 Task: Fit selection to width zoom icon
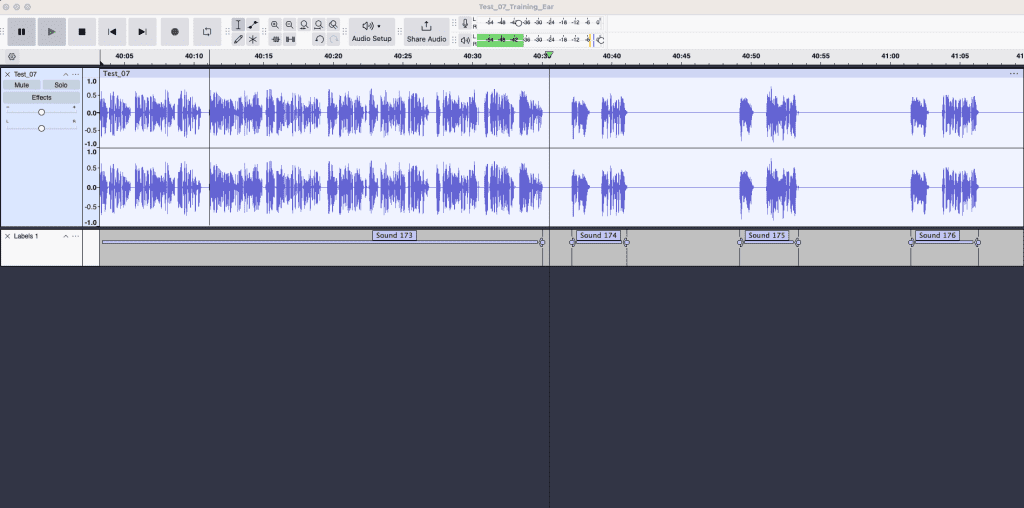click(x=304, y=24)
